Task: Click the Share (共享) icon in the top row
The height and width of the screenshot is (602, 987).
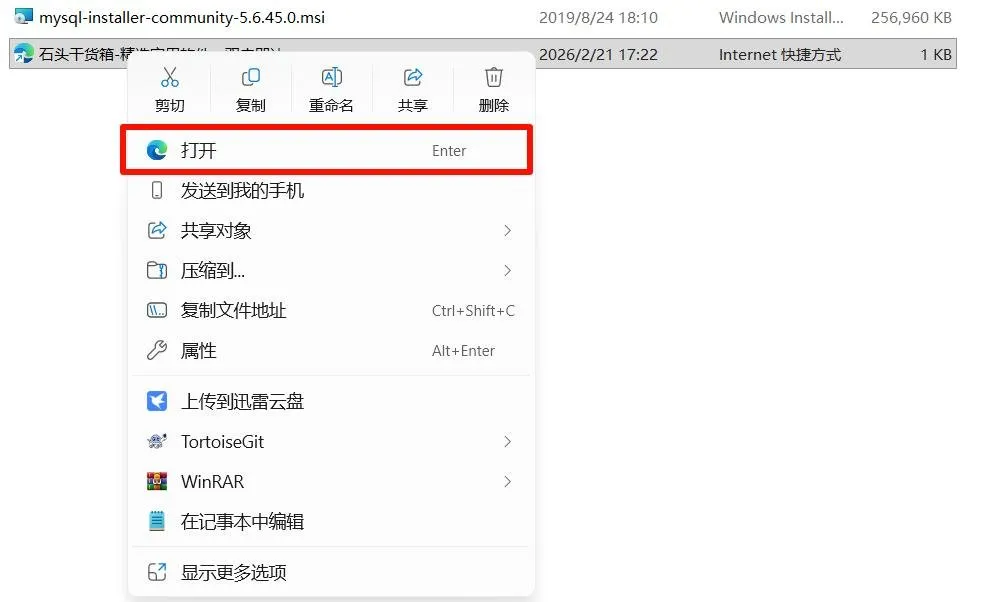Action: click(413, 77)
